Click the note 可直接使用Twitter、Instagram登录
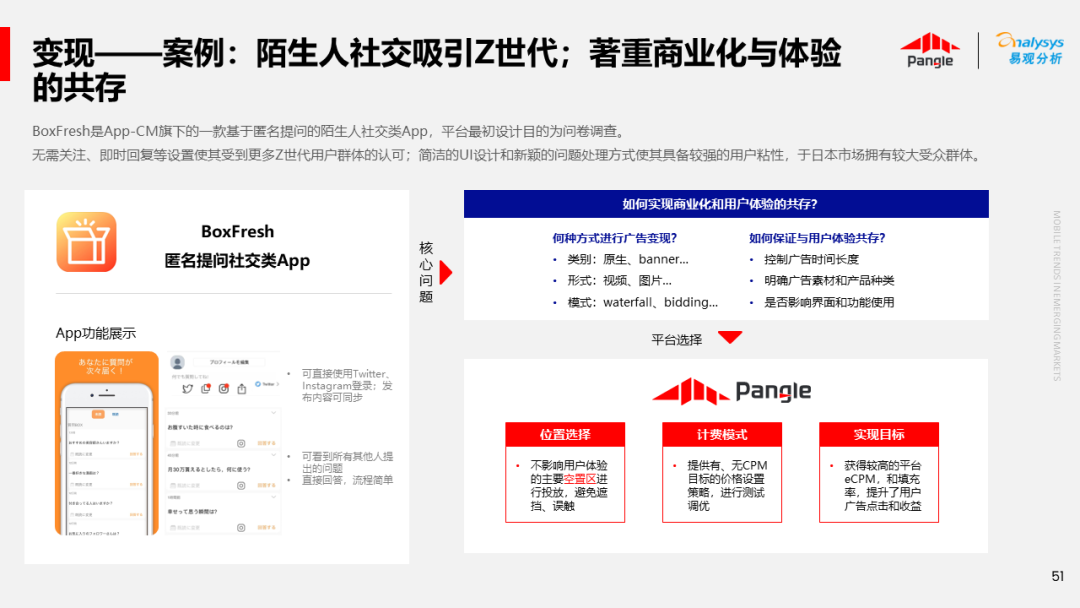This screenshot has height=608, width=1080. click(x=347, y=386)
